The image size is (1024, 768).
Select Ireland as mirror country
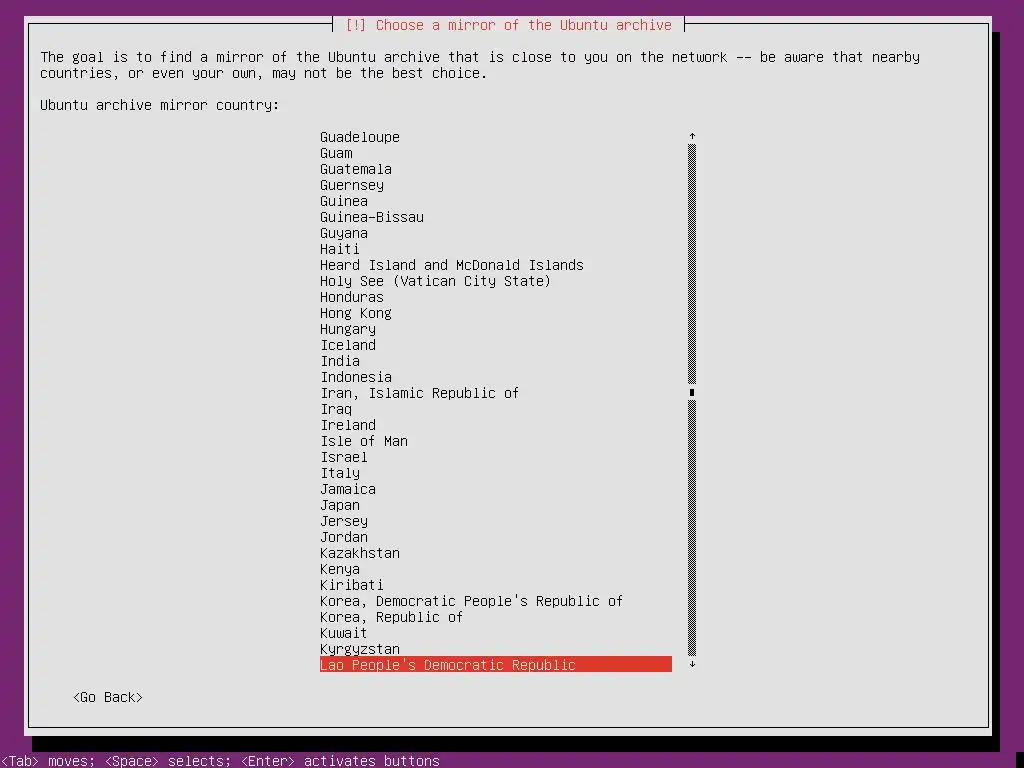[x=347, y=425]
